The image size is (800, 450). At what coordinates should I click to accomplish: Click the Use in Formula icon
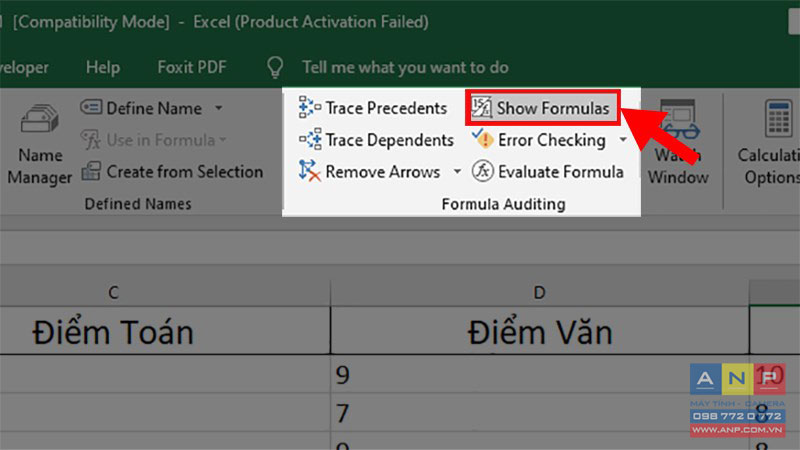[91, 140]
